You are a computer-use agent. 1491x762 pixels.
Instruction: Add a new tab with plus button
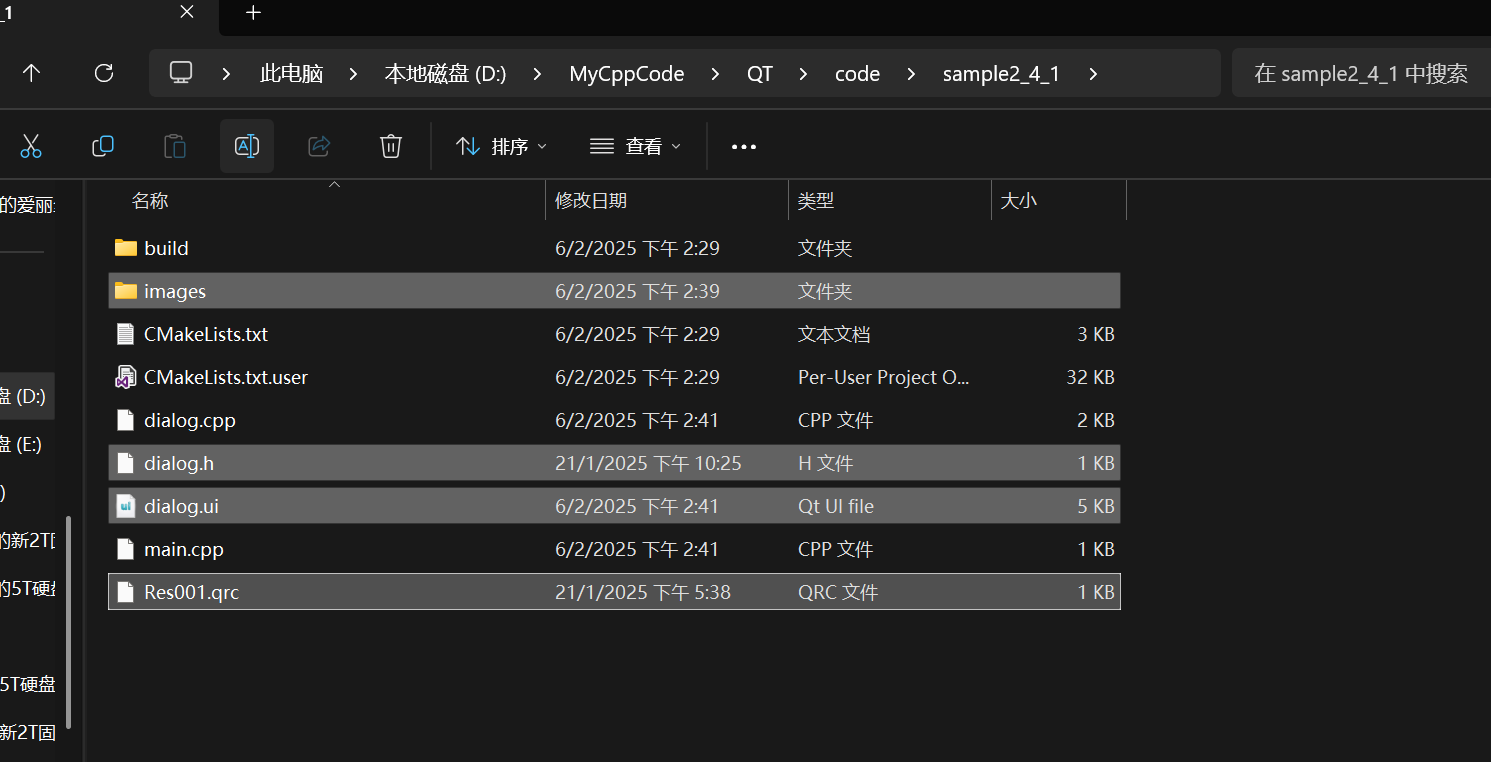[253, 12]
